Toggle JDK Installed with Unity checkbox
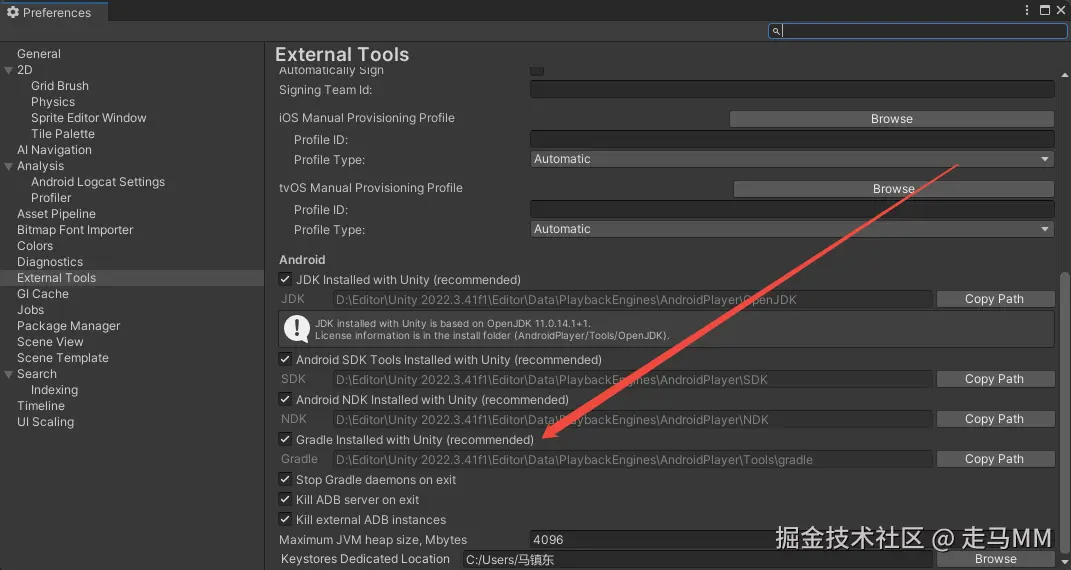This screenshot has width=1071, height=570. coord(285,280)
